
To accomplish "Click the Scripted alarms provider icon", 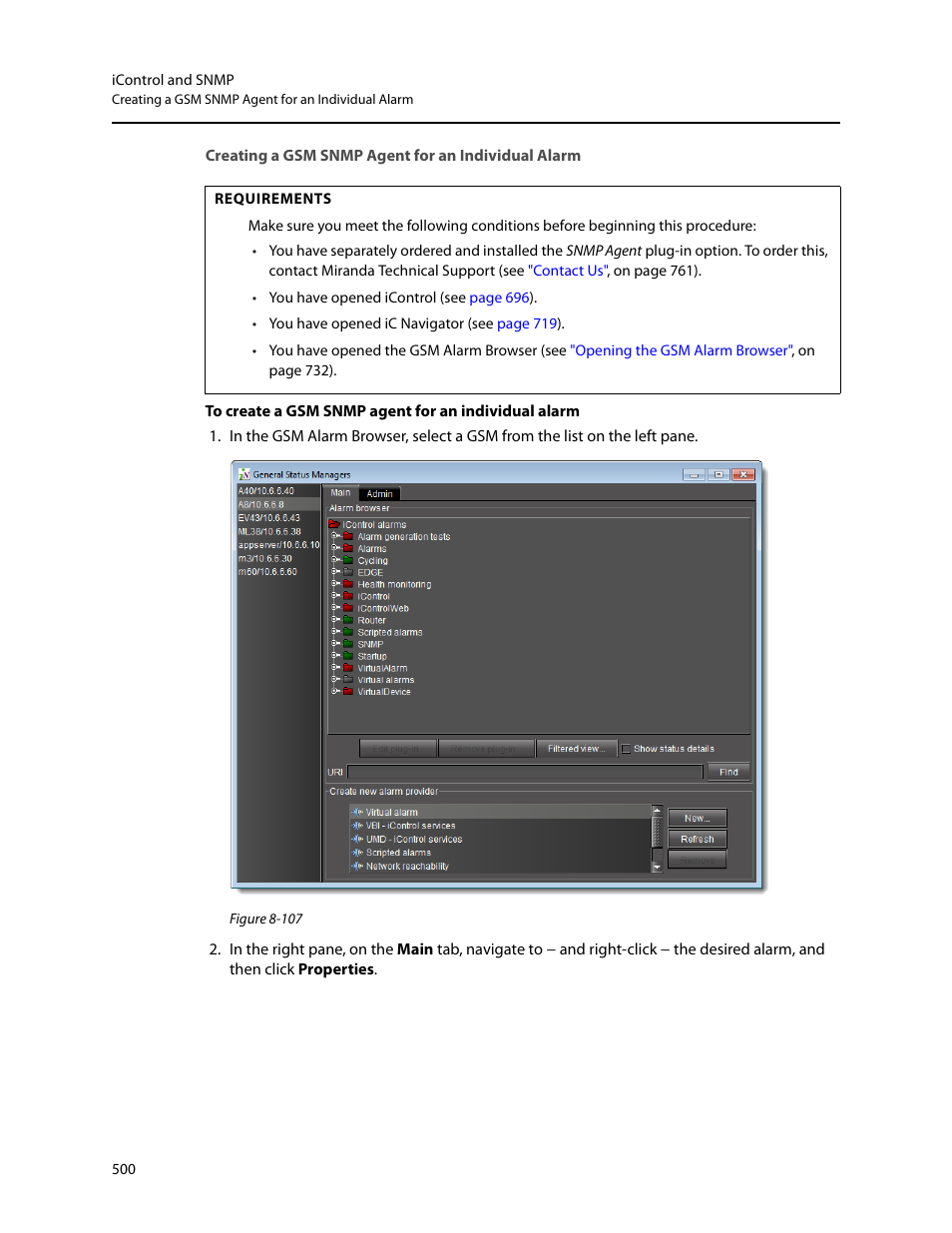I will tap(357, 853).
